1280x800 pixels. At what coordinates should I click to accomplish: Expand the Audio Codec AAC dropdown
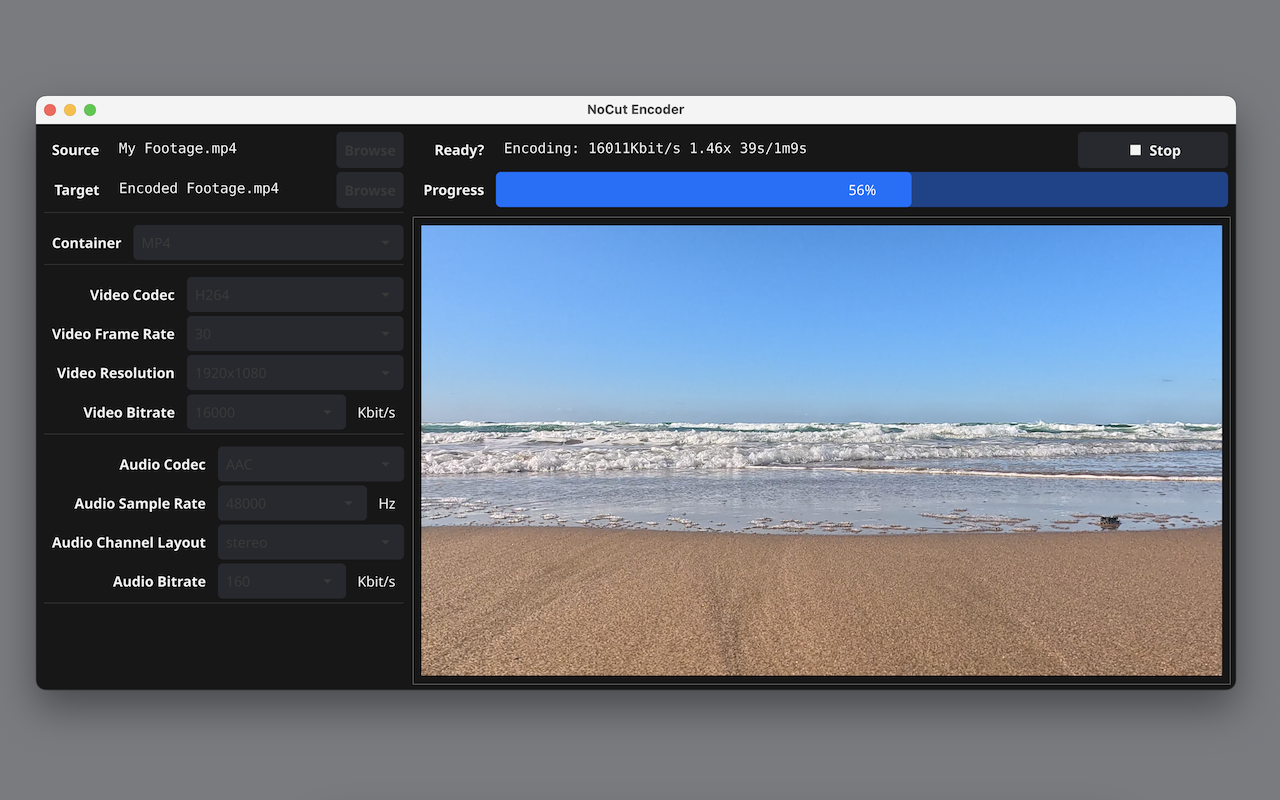(310, 464)
